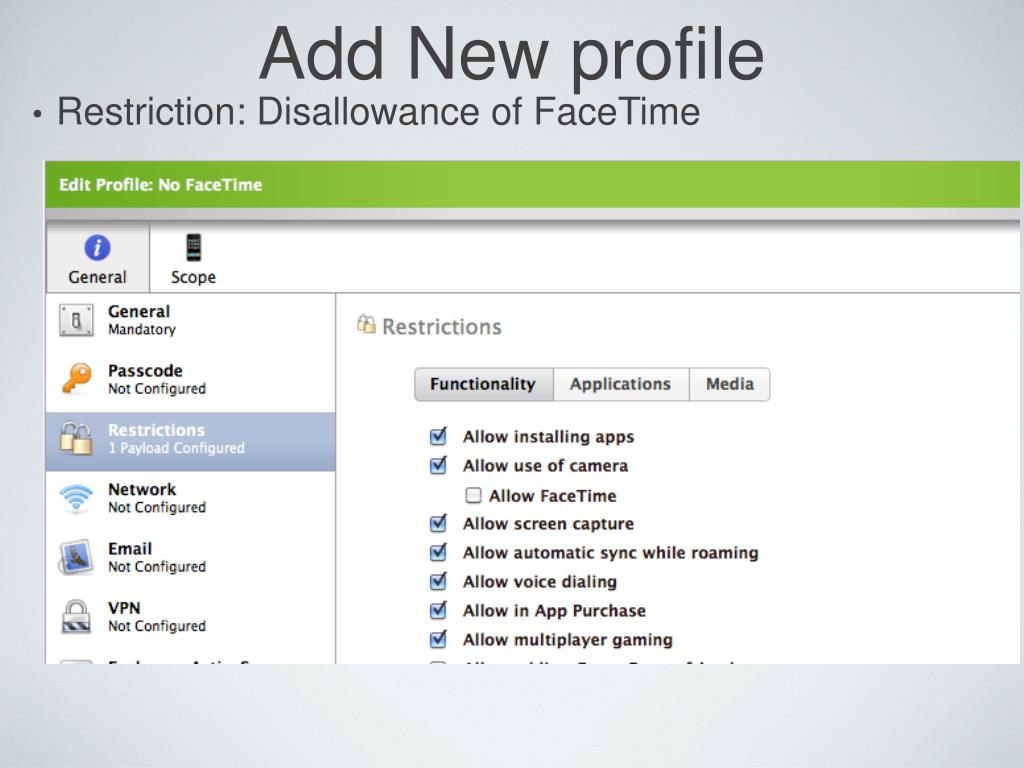Uncheck Allow use of camera

click(x=438, y=465)
